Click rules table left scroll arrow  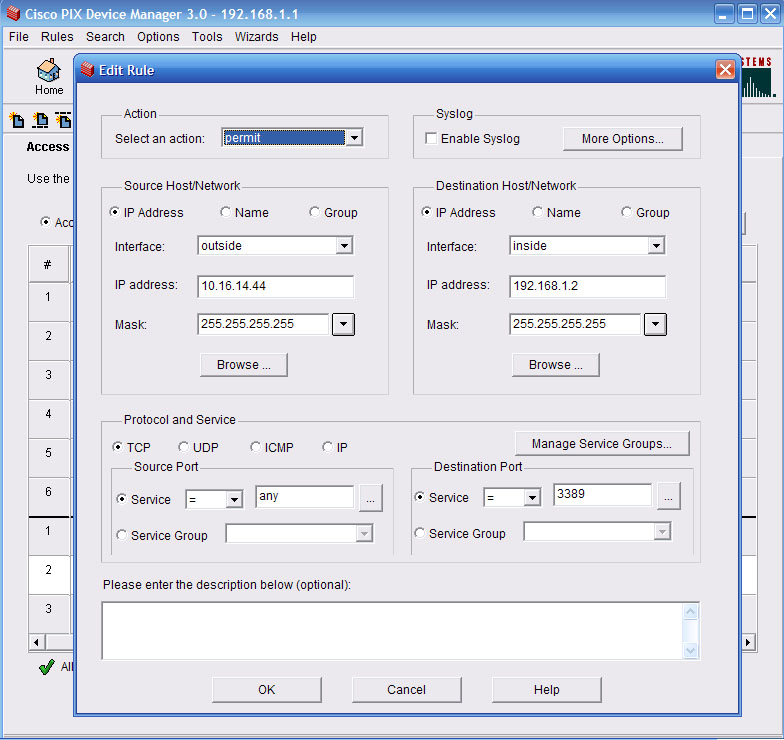click(36, 642)
